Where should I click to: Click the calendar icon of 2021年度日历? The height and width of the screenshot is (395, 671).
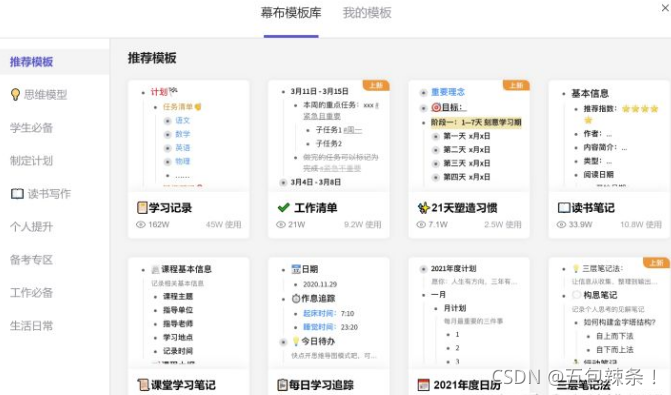[x=423, y=385]
